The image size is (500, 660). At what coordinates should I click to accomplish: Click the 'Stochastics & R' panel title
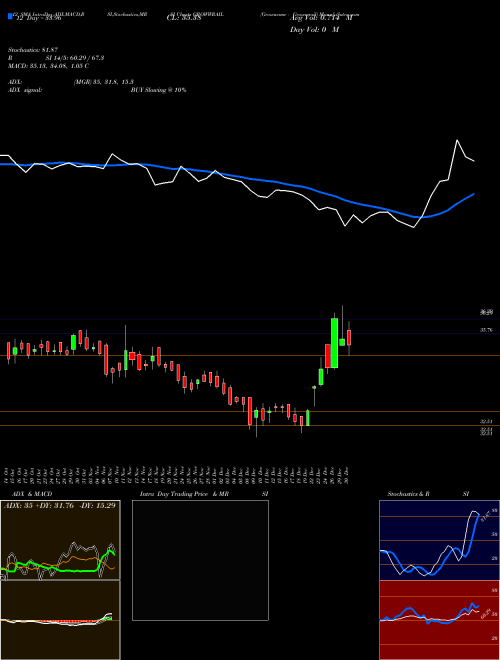(409, 494)
